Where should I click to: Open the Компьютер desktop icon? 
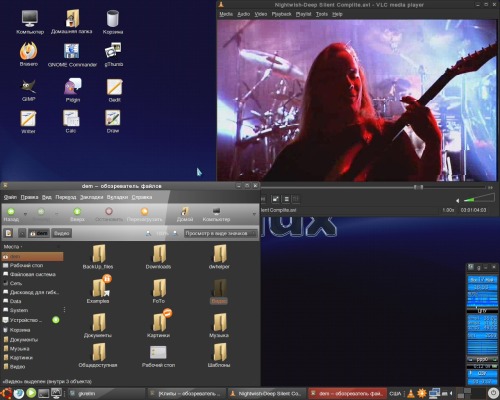click(x=30, y=22)
